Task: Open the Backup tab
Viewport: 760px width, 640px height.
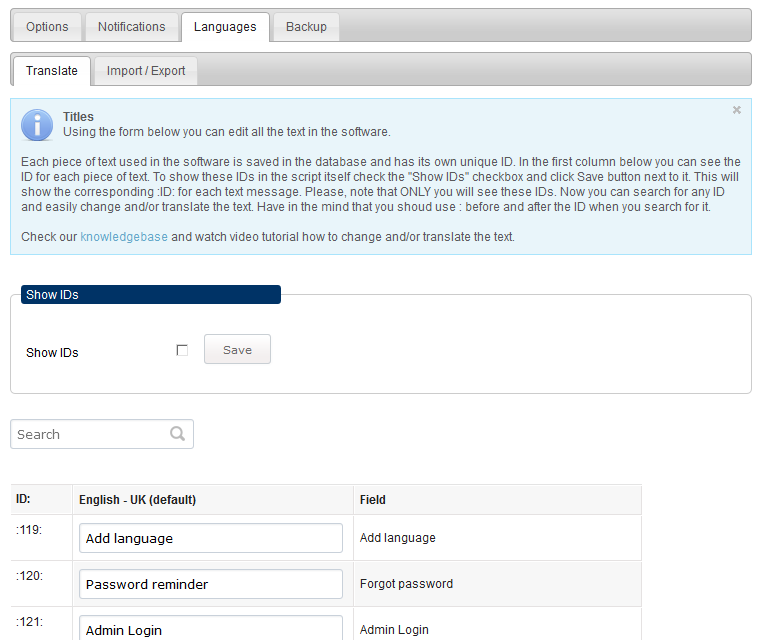Action: tap(306, 27)
